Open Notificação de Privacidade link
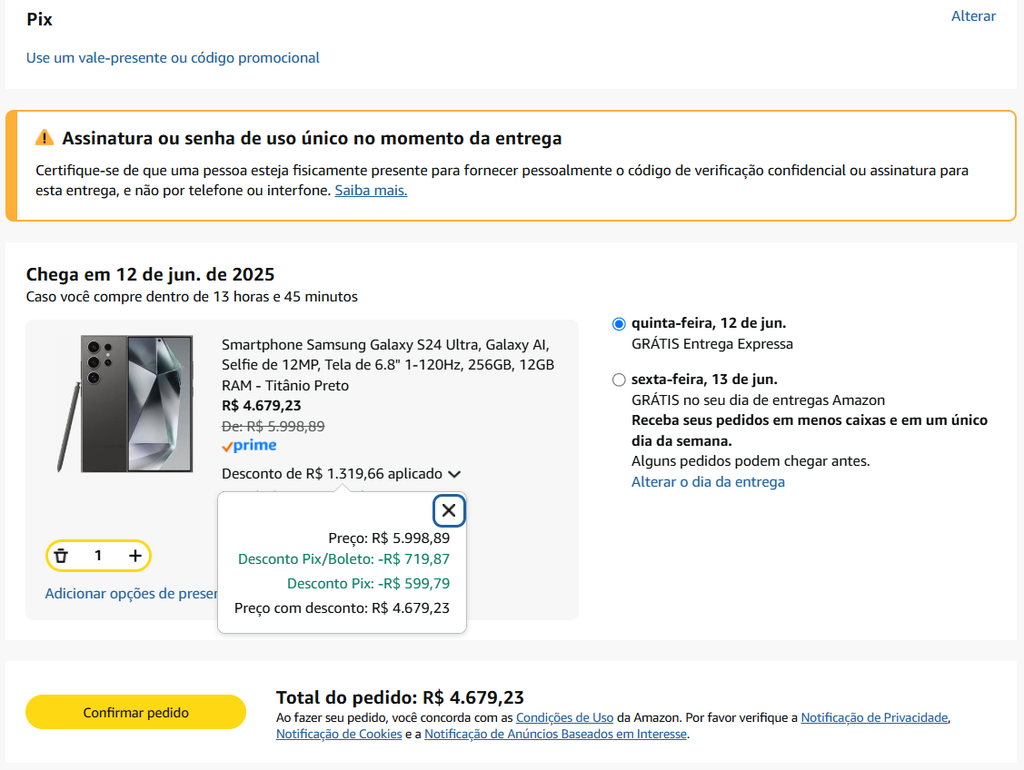The width and height of the screenshot is (1024, 770). click(874, 717)
